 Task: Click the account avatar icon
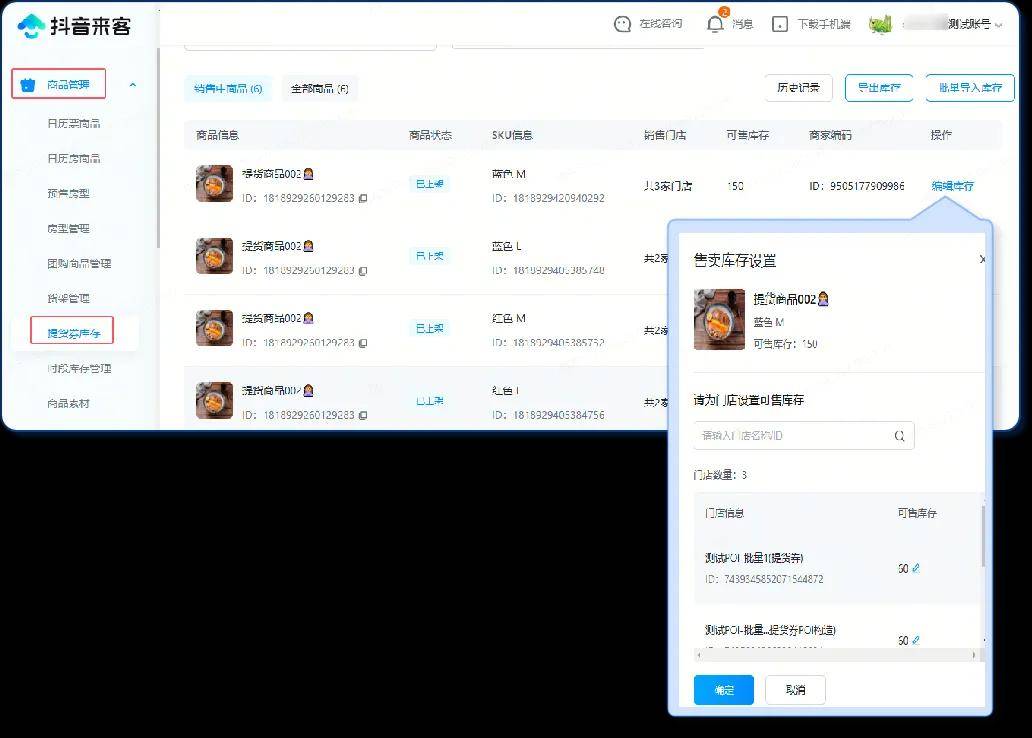coord(880,24)
